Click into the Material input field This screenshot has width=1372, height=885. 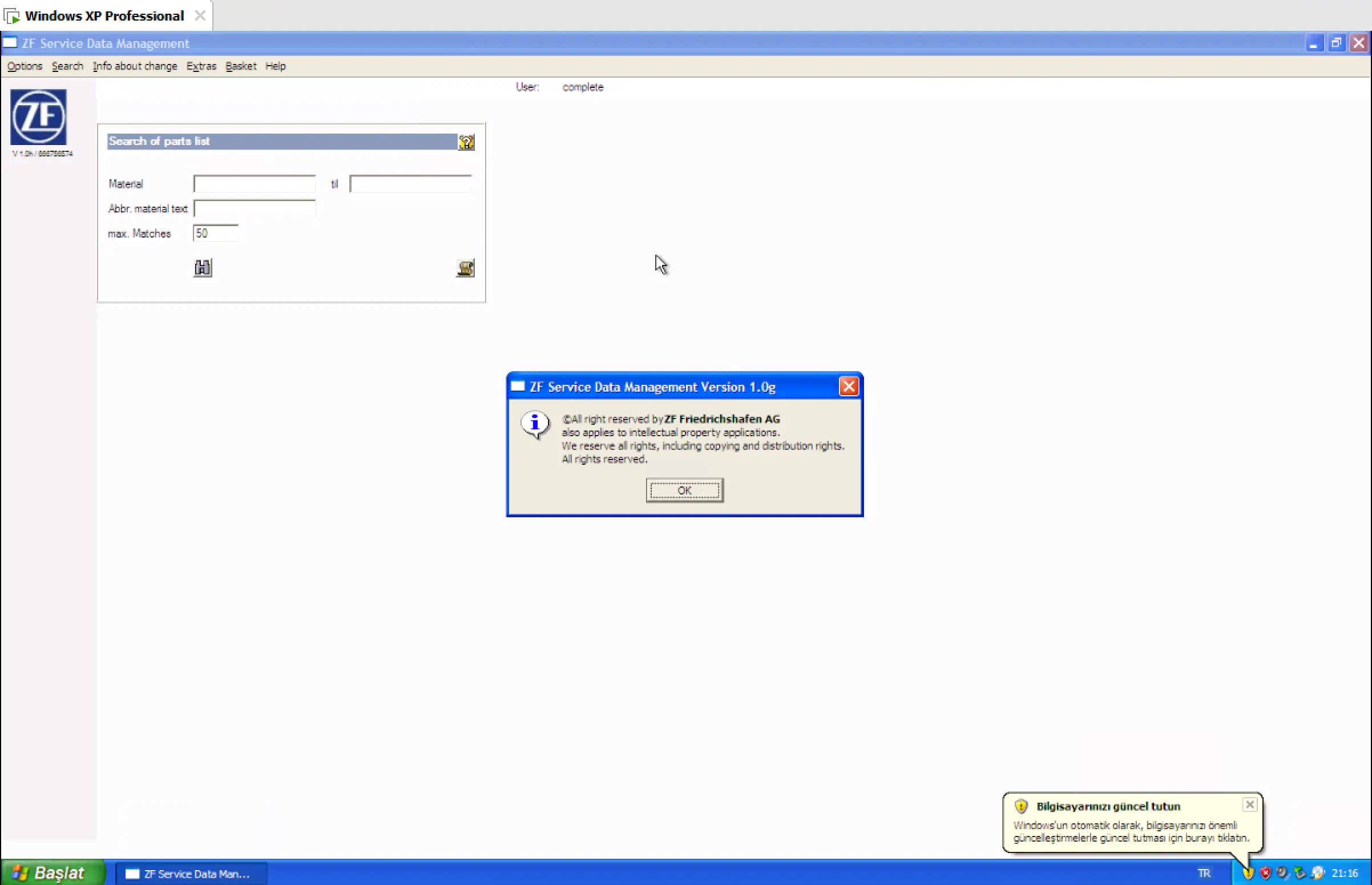pos(255,184)
